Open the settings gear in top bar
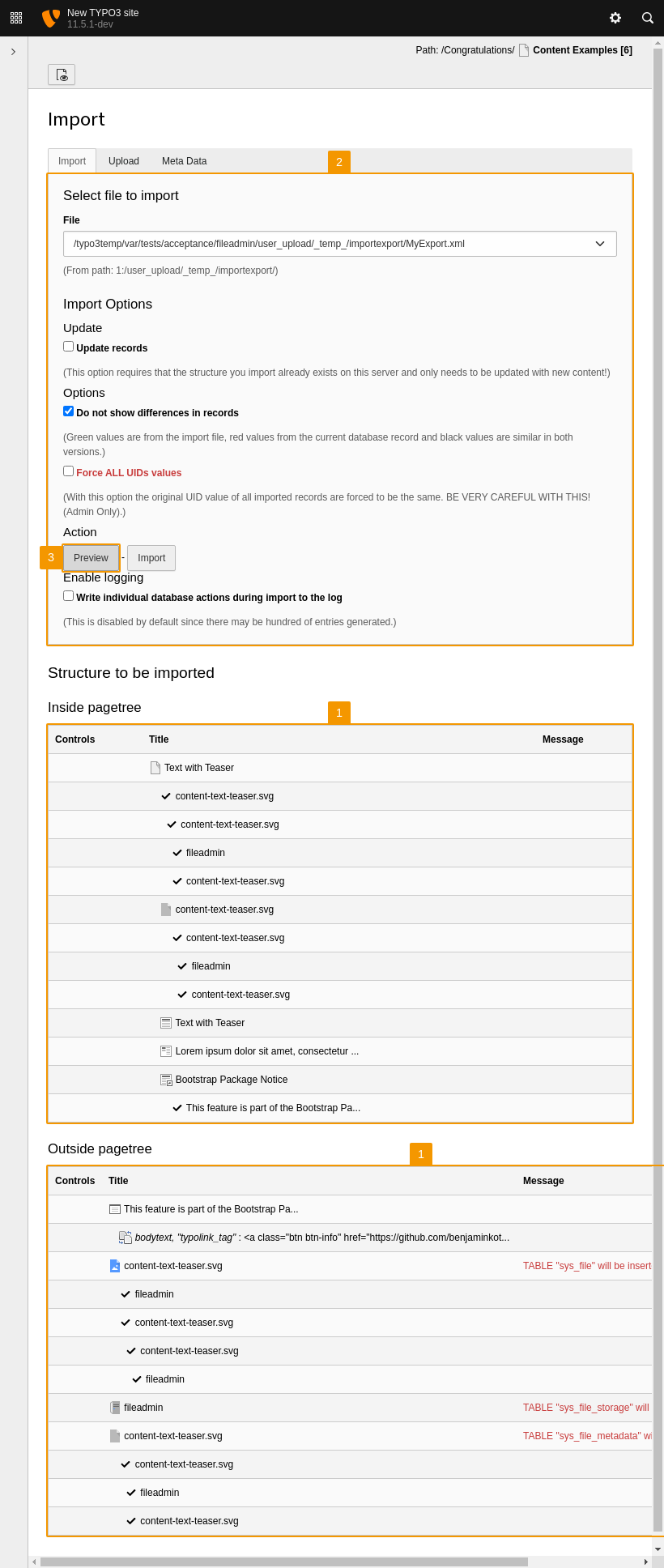 [615, 18]
